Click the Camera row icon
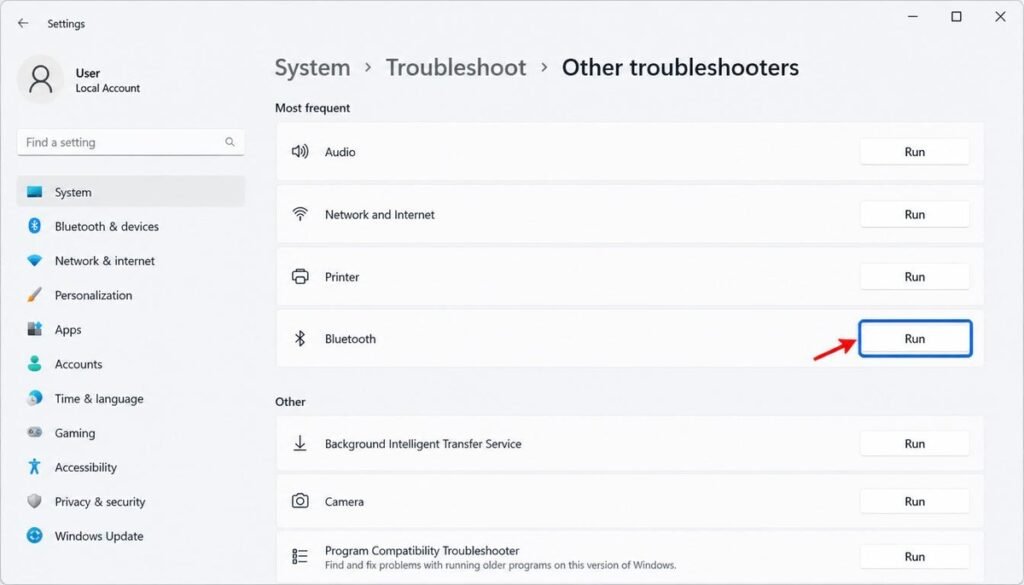Viewport: 1024px width, 585px height. 300,501
